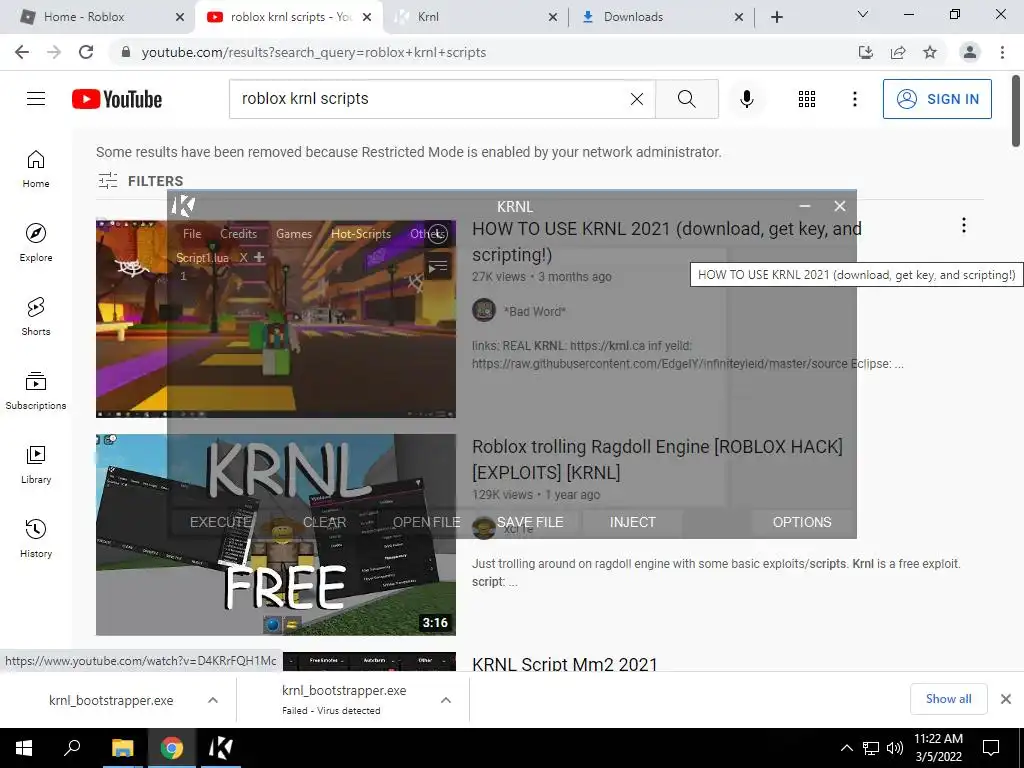Click the magnifier search button on YouTube

(686, 99)
